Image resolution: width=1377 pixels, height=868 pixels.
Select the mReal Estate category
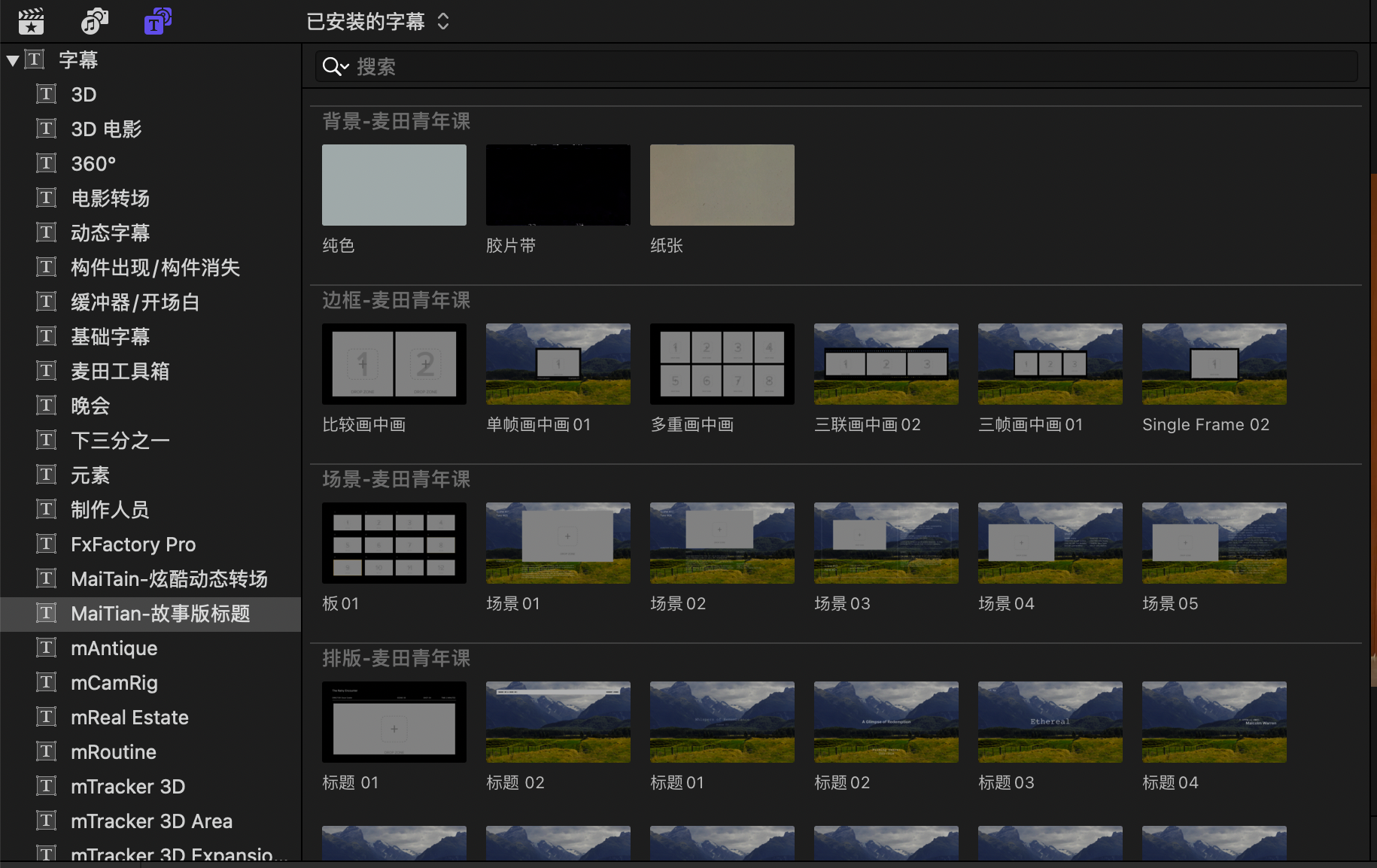click(150, 718)
